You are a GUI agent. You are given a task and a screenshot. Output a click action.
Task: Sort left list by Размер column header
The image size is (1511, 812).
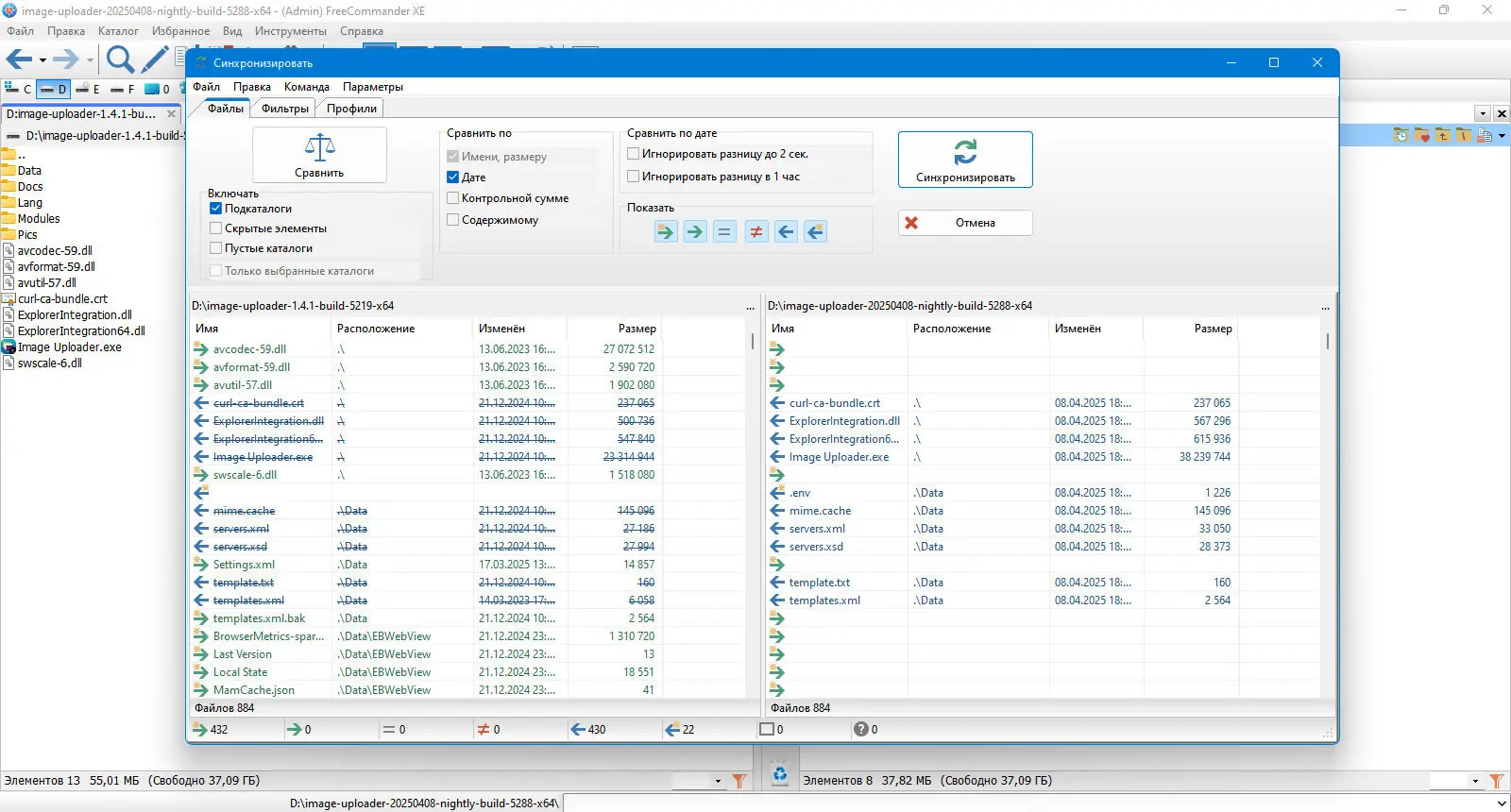[614, 329]
